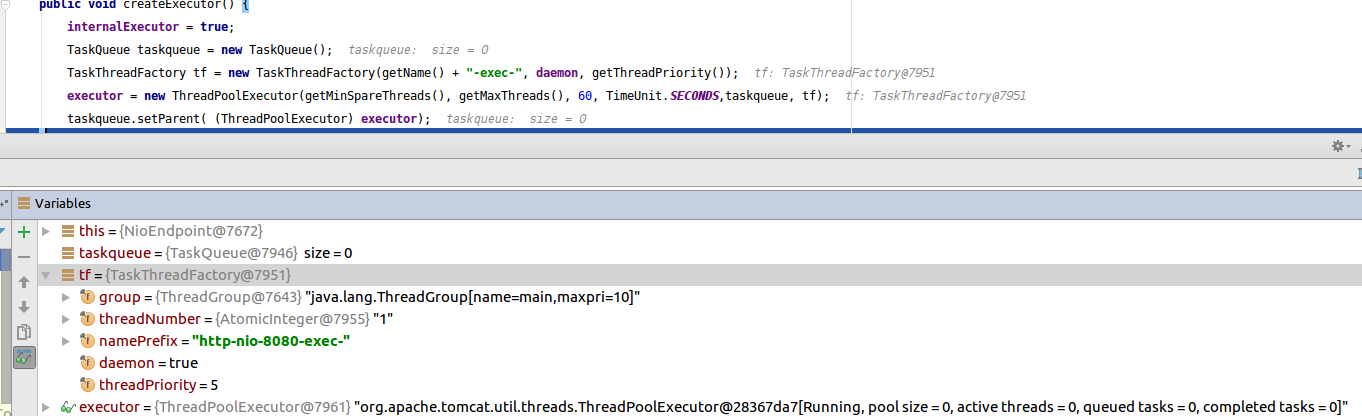
Task: Expand the 'this' NioEndpoint node
Action: [x=45, y=231]
